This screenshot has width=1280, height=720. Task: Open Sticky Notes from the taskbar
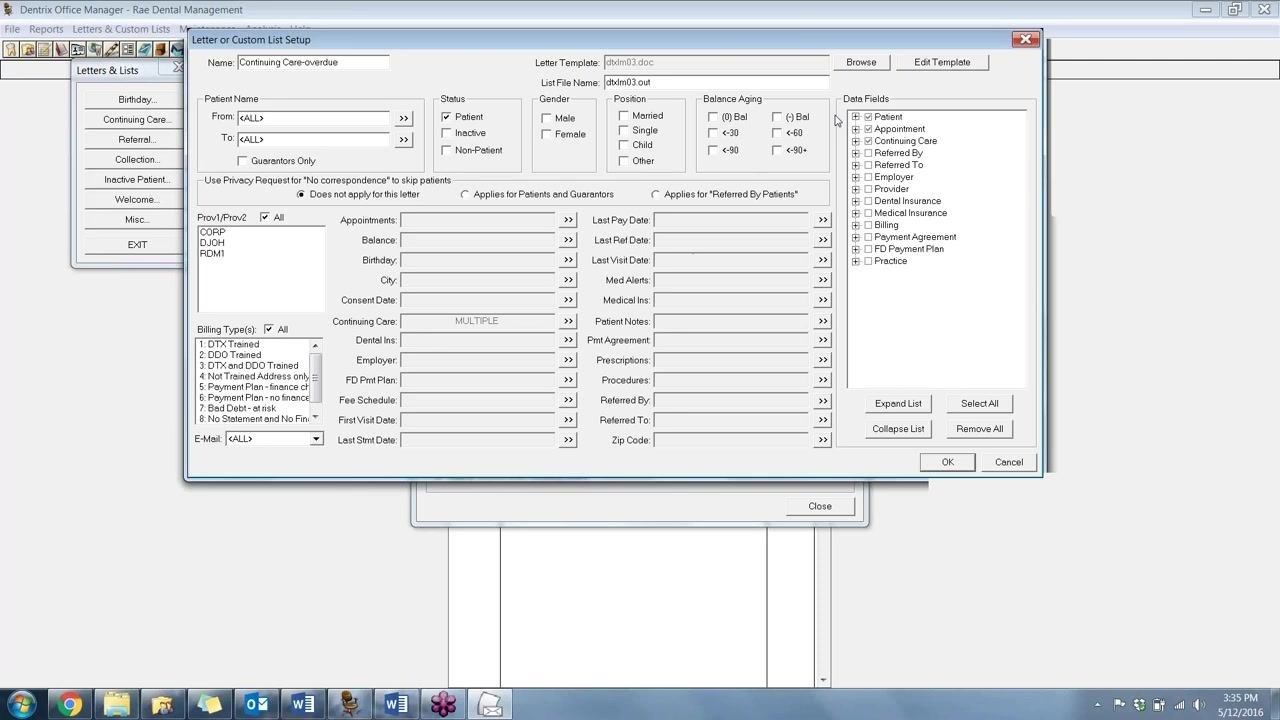[209, 705]
